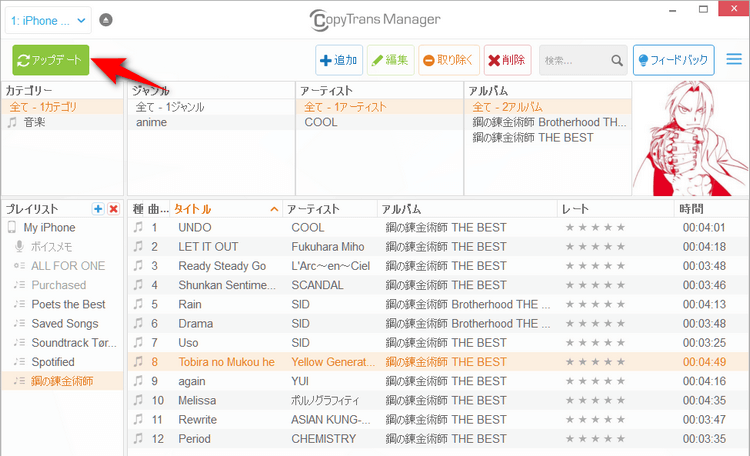Open the ALL FOR ONE playlist
This screenshot has width=750, height=456.
pyautogui.click(x=62, y=266)
